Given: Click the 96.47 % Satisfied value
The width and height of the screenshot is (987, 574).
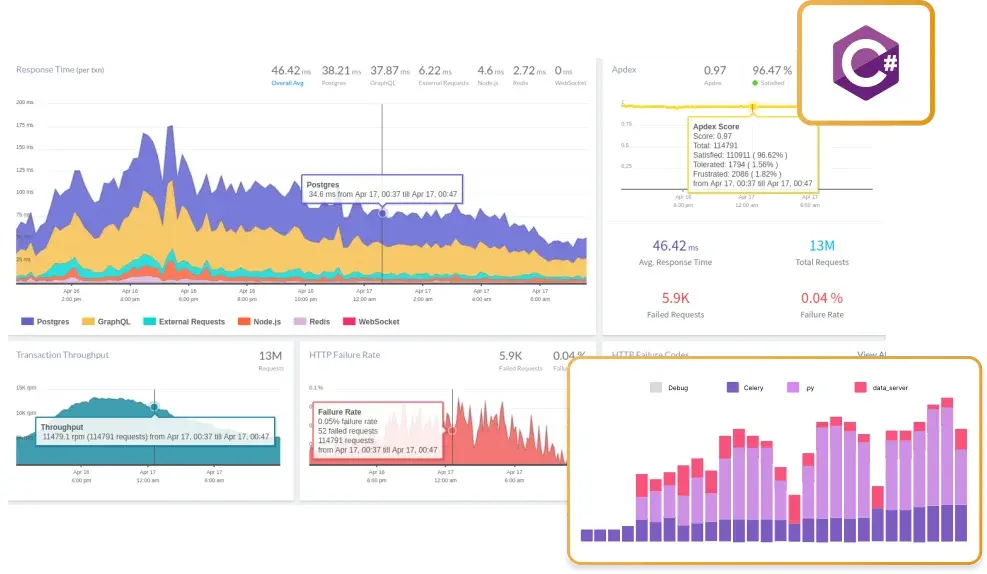Looking at the screenshot, I should point(772,70).
